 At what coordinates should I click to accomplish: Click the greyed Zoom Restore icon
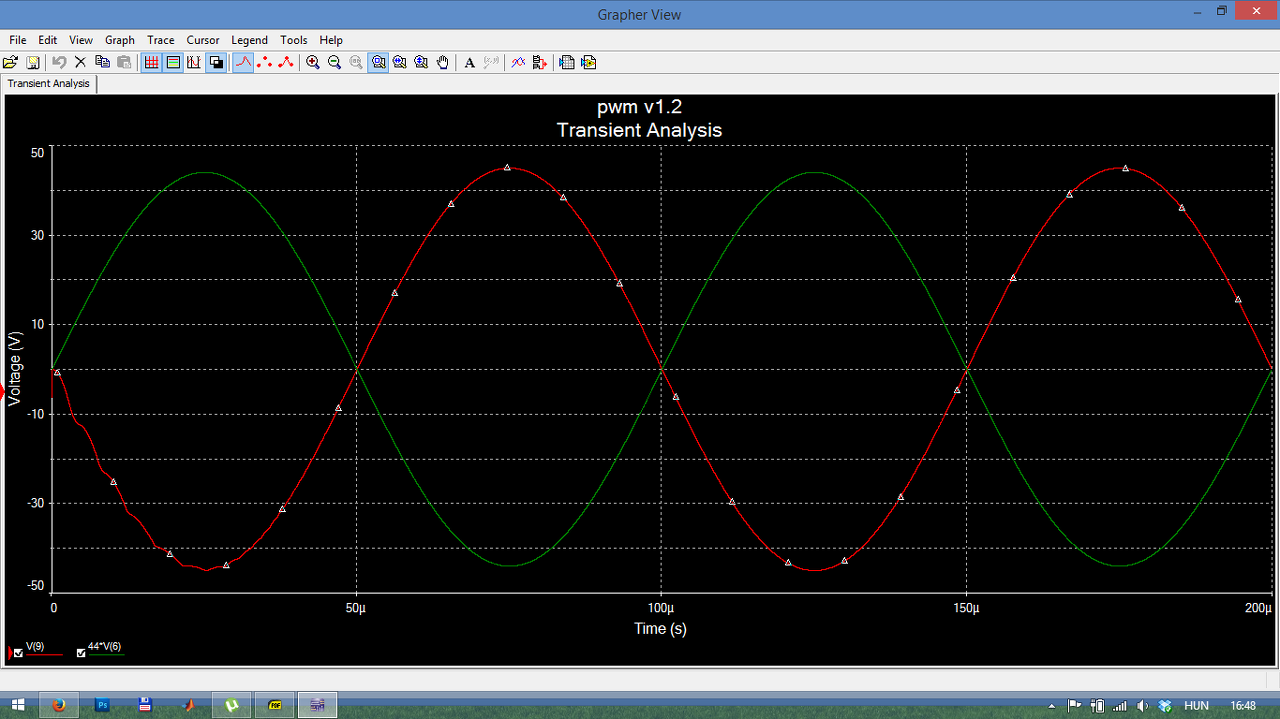coord(356,62)
